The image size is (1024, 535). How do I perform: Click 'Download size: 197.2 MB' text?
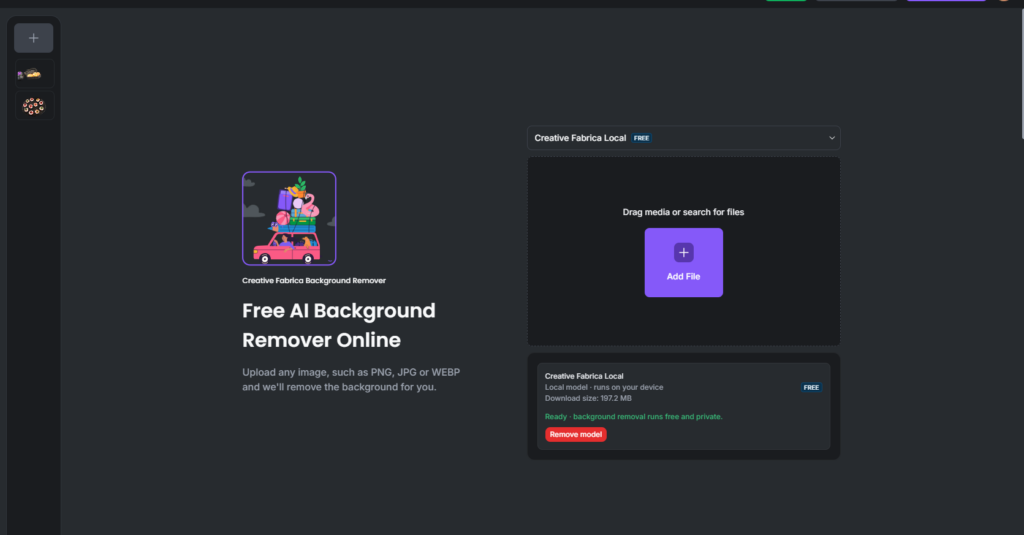pyautogui.click(x=588, y=398)
